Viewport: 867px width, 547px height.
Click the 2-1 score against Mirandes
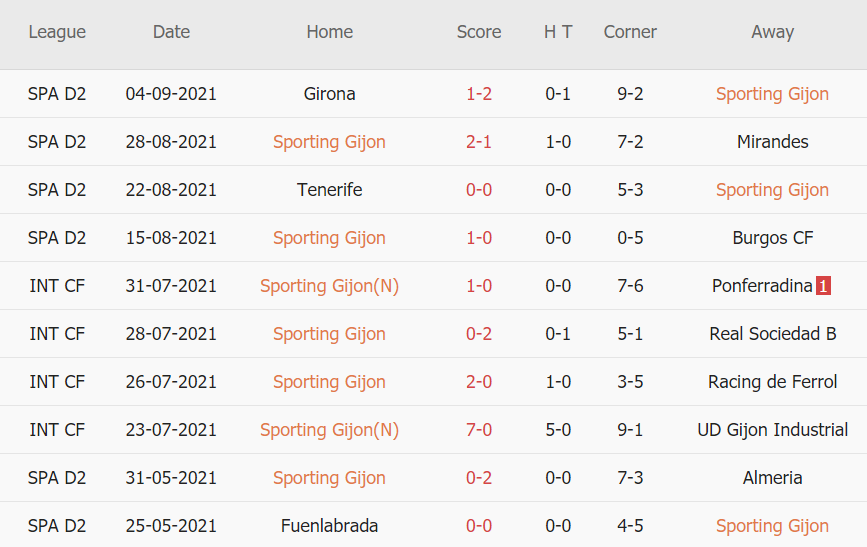point(479,142)
